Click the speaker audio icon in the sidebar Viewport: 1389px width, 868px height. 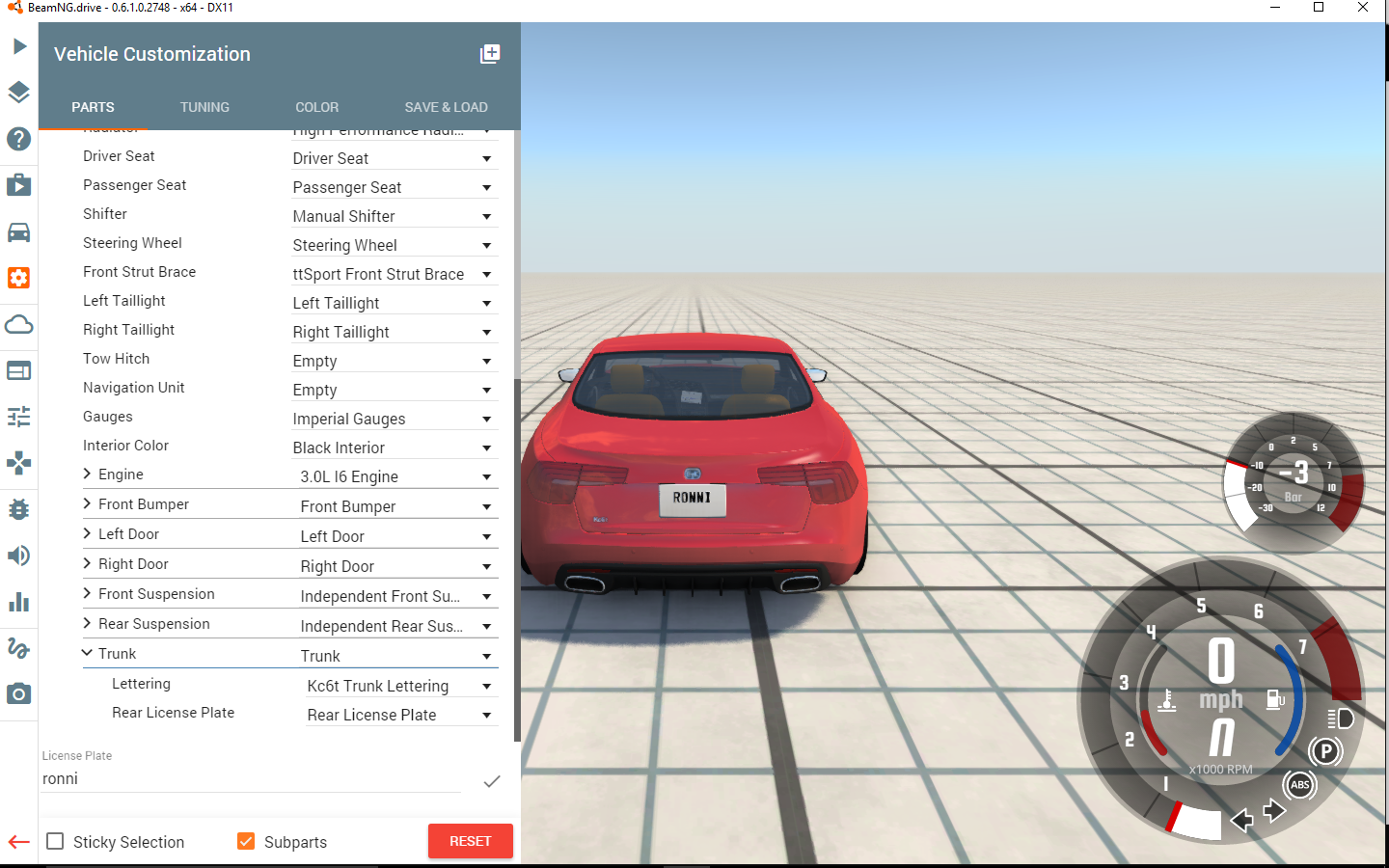coord(19,556)
